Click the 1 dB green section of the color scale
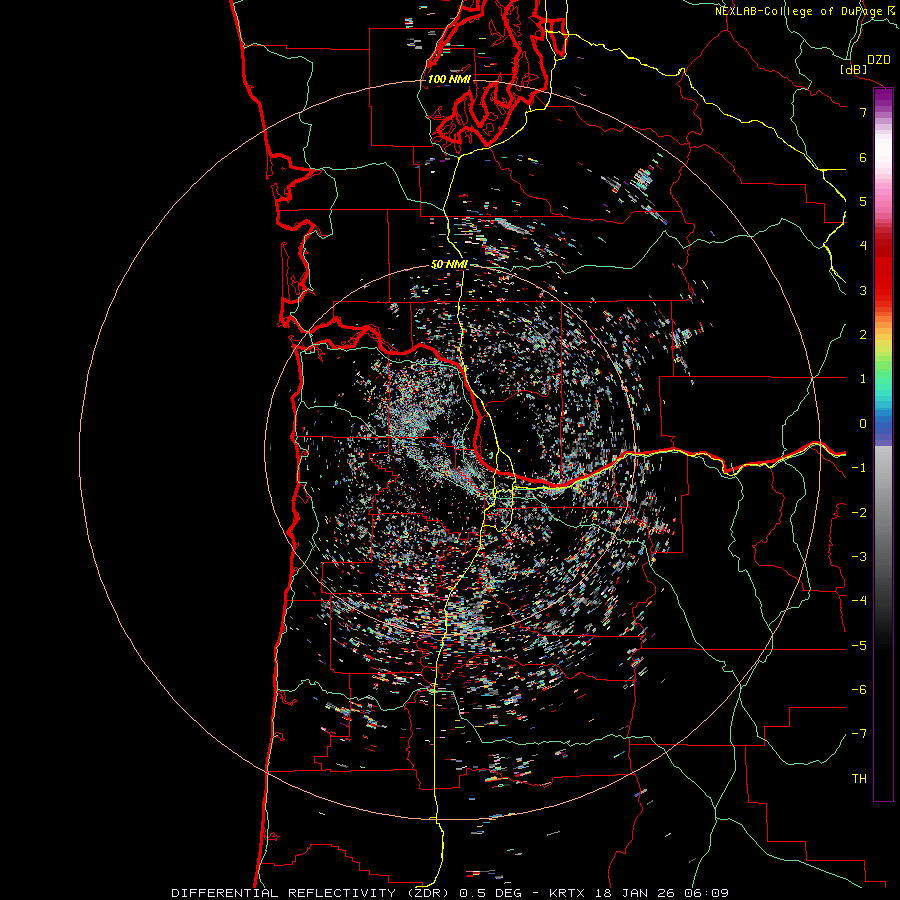 pos(883,379)
